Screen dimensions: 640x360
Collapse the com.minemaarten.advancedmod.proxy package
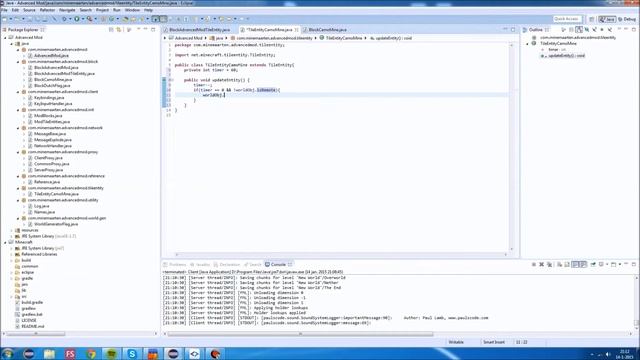(x=18, y=152)
